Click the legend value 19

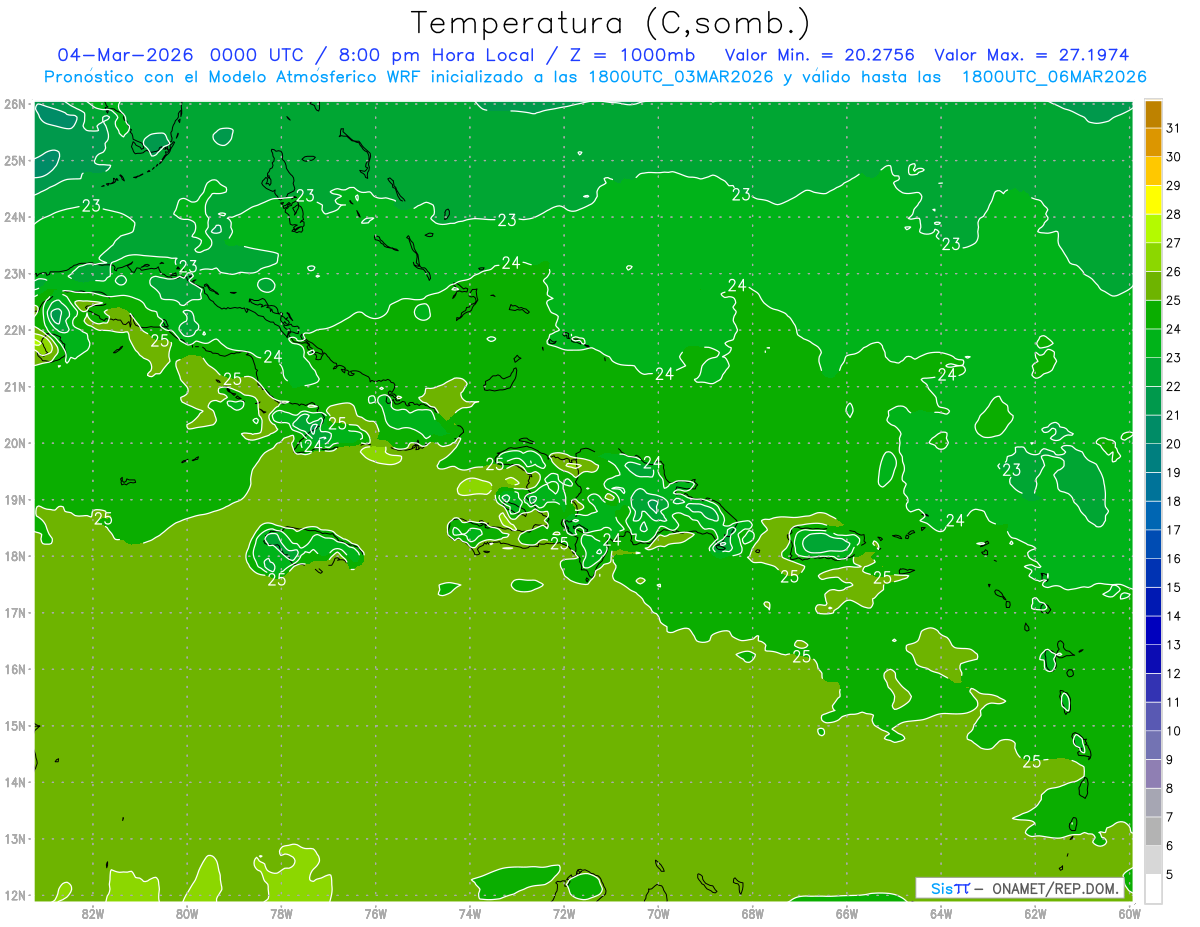(1173, 473)
